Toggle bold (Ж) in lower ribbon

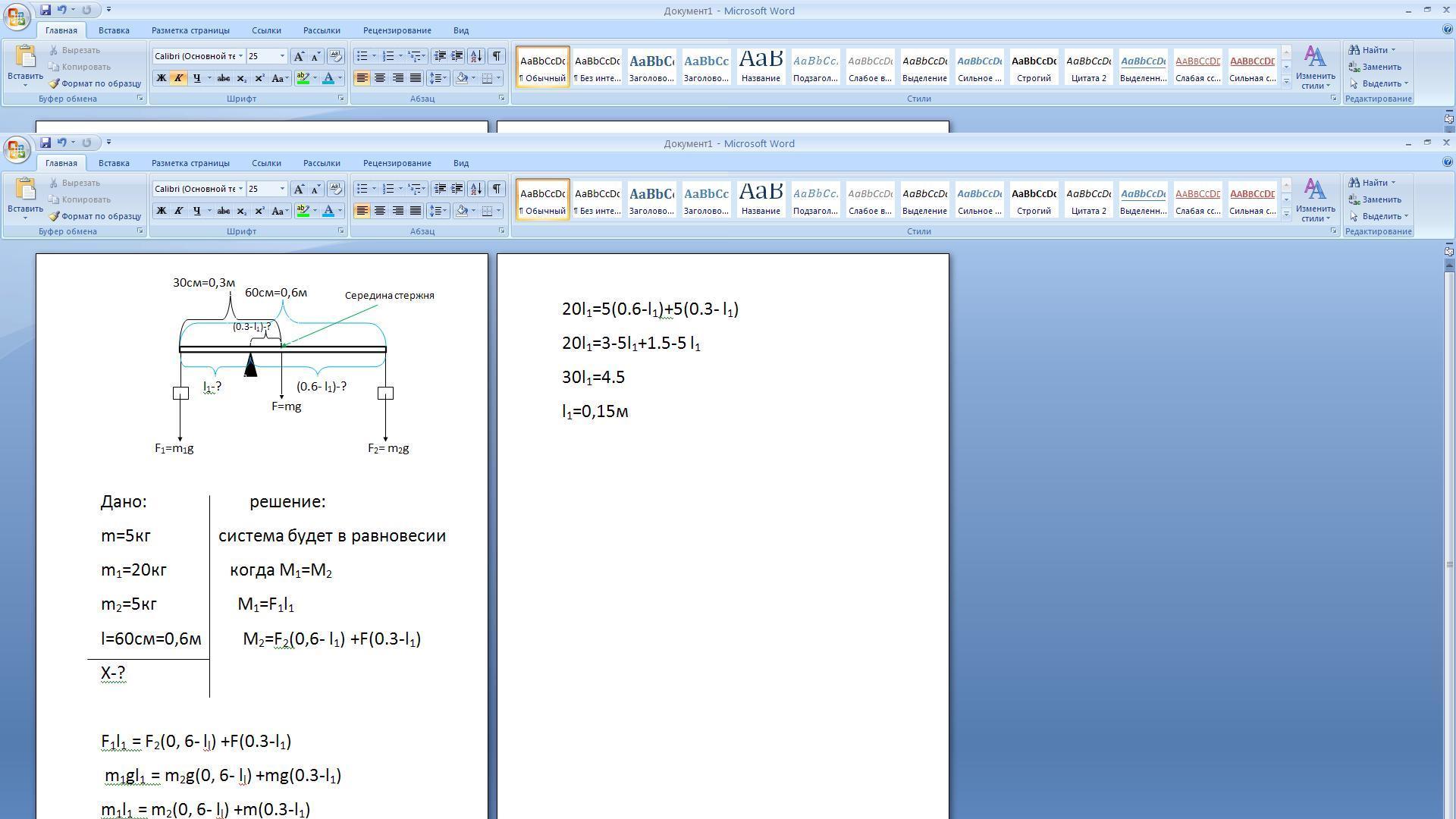[x=161, y=211]
